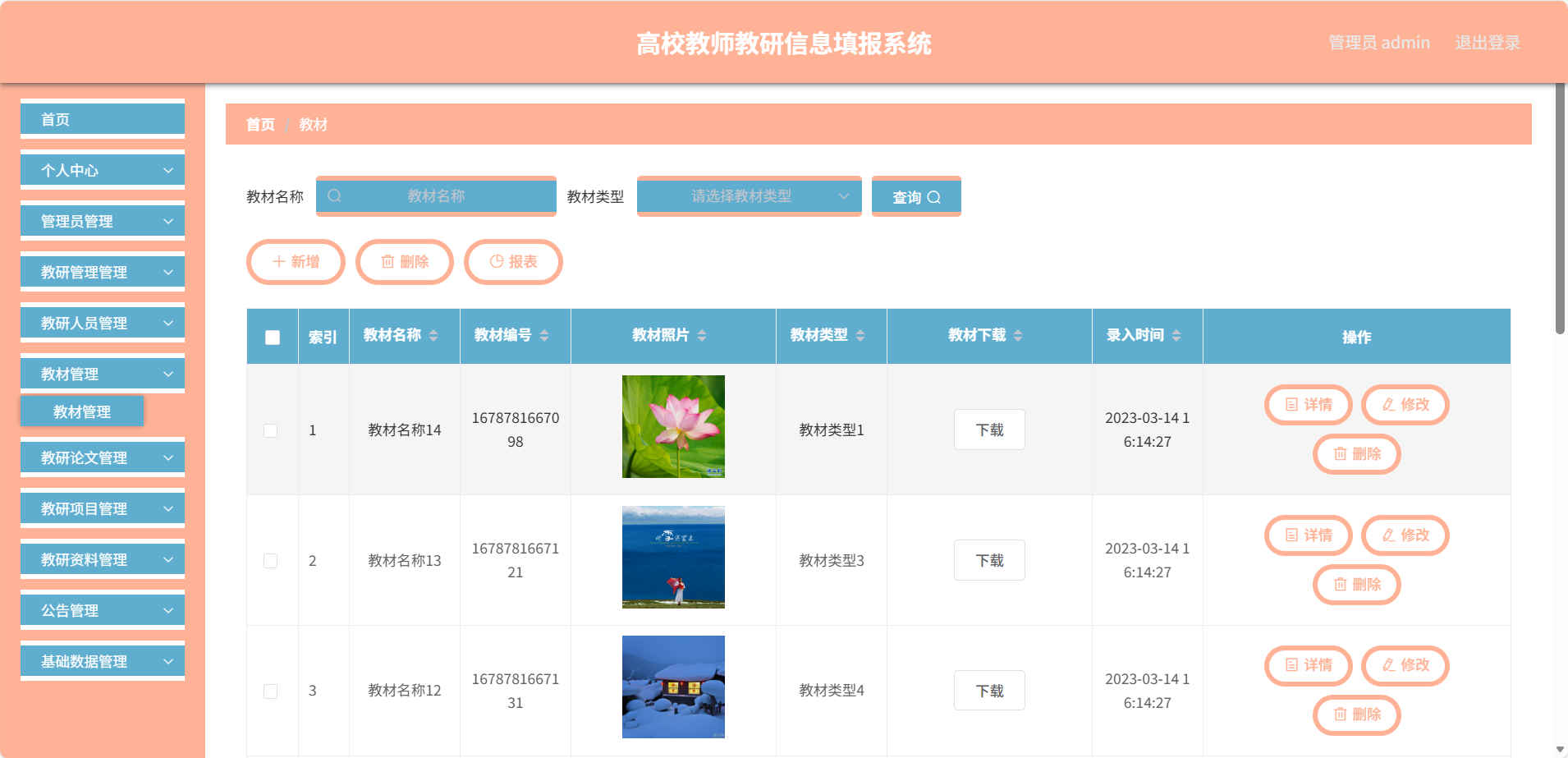The image size is (1568, 758).
Task: Click 教材 in the breadcrumb
Action: coord(313,125)
